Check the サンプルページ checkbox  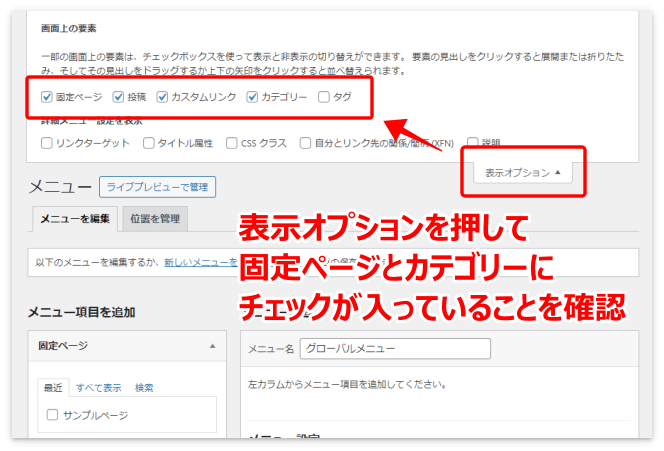coord(52,415)
